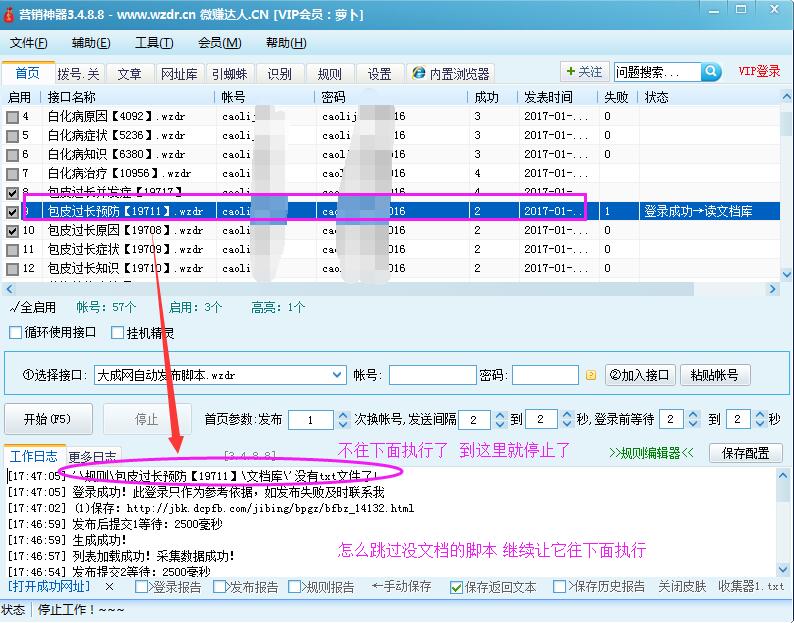
Task: Uncheck the 保存返回文本 checkbox
Action: [456, 587]
